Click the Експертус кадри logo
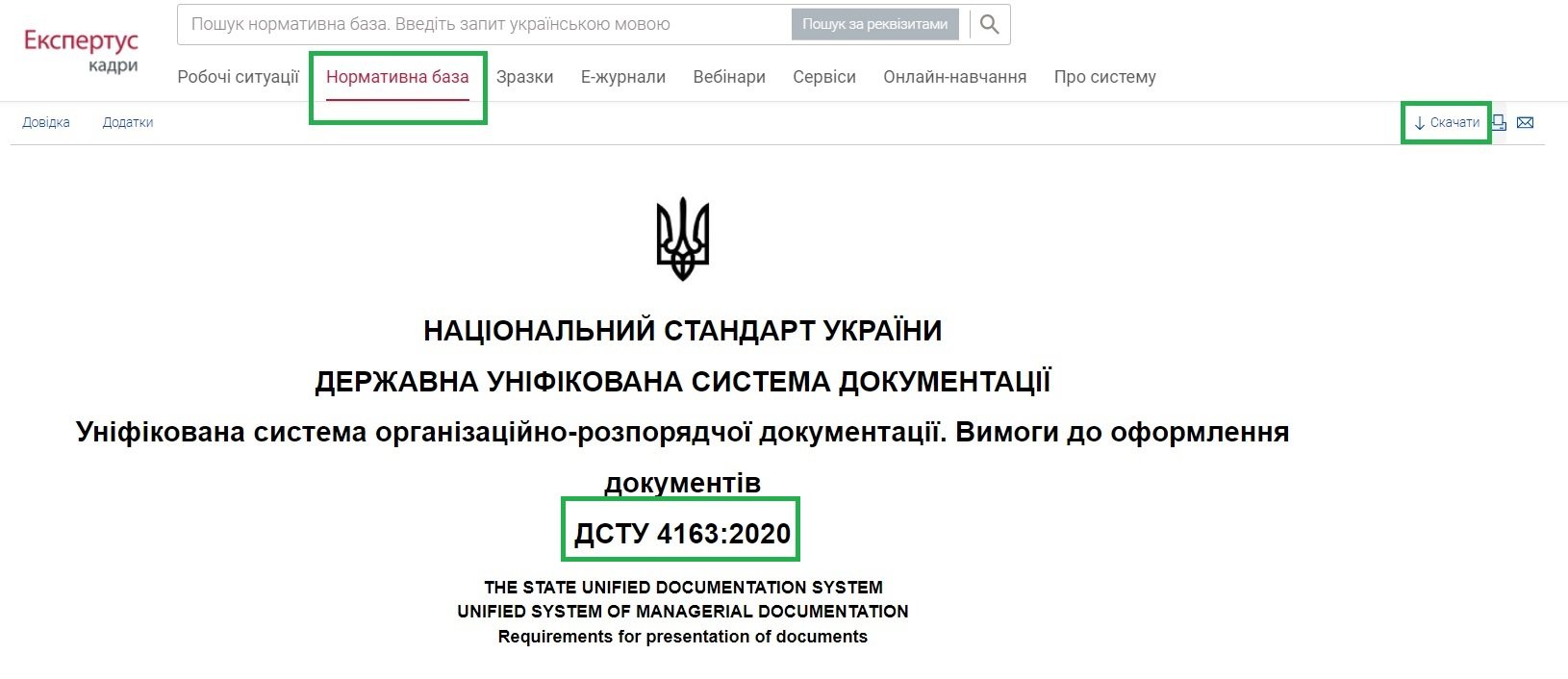The width and height of the screenshot is (1568, 679). pyautogui.click(x=82, y=50)
